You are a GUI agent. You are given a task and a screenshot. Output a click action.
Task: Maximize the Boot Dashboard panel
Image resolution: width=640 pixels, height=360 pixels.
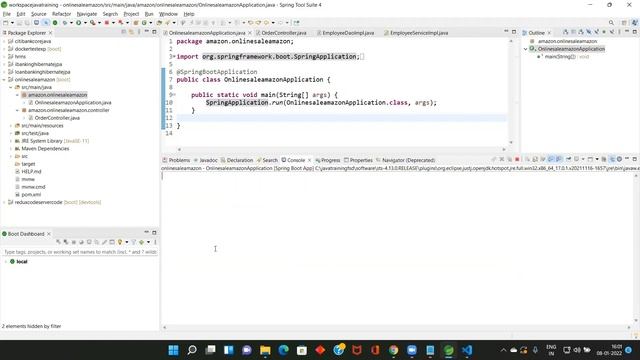pyautogui.click(x=154, y=233)
